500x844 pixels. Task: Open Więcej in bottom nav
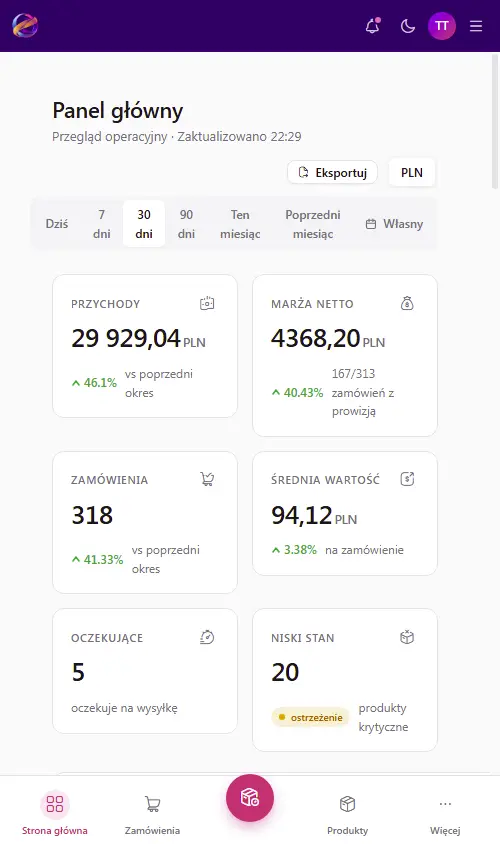[445, 814]
